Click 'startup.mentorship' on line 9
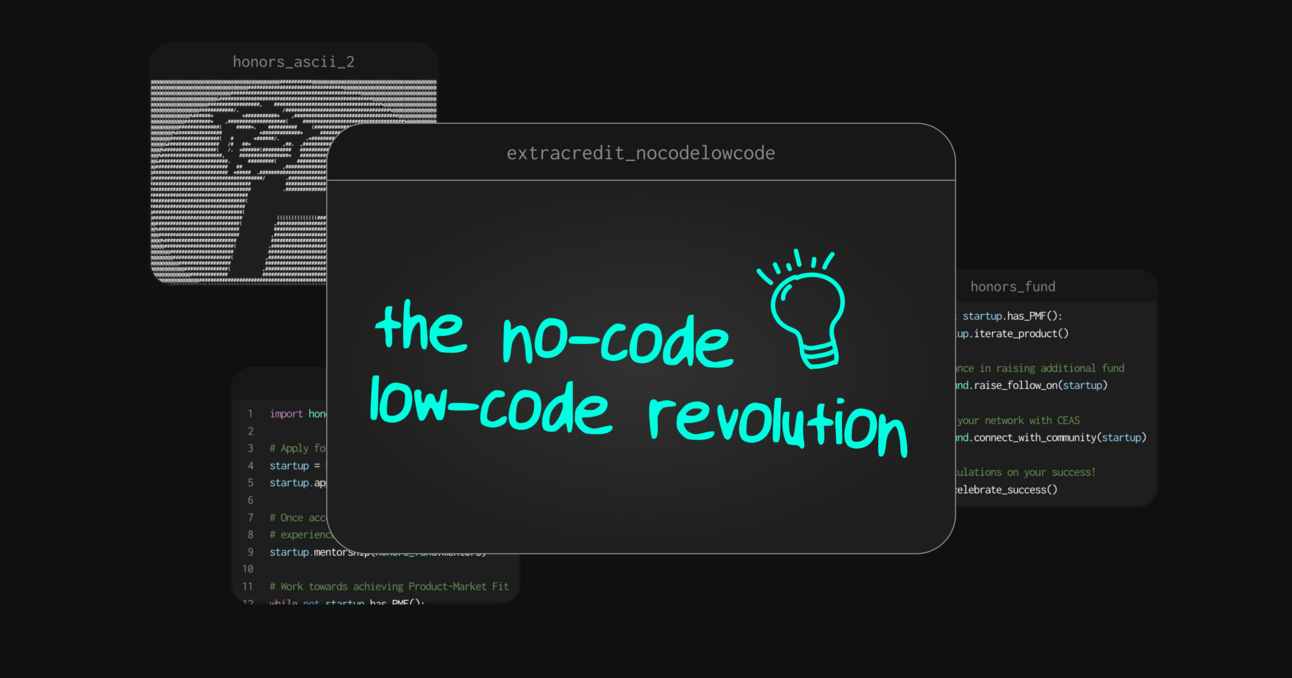 pyautogui.click(x=320, y=552)
